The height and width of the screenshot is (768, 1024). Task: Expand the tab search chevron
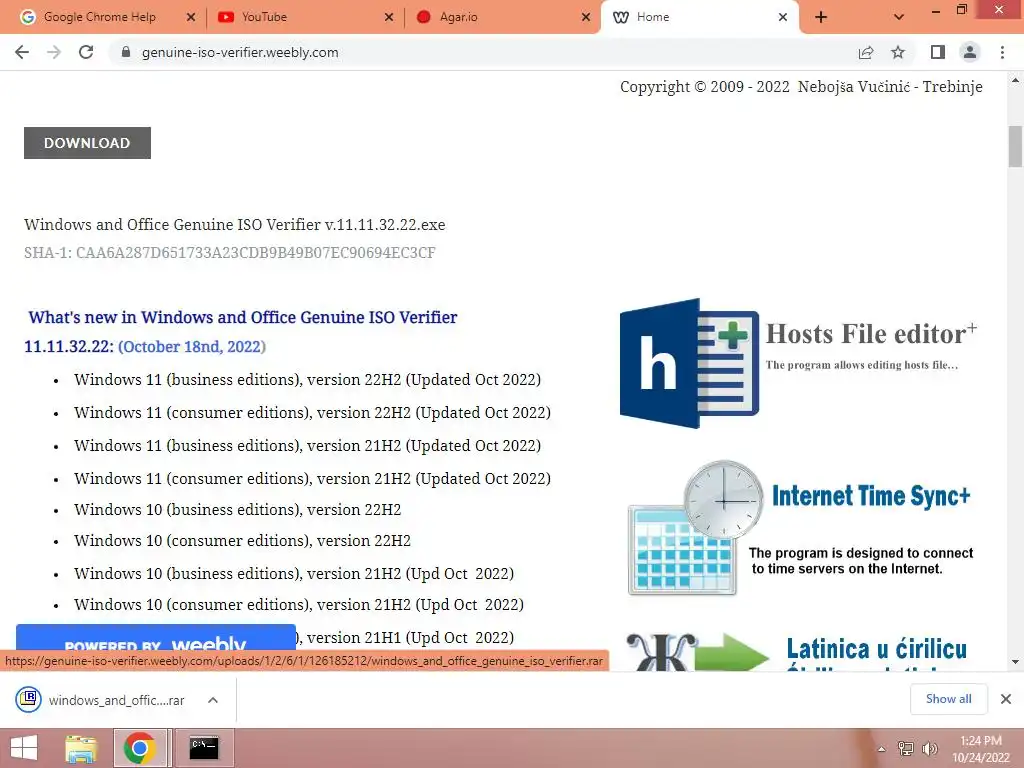[x=899, y=17]
